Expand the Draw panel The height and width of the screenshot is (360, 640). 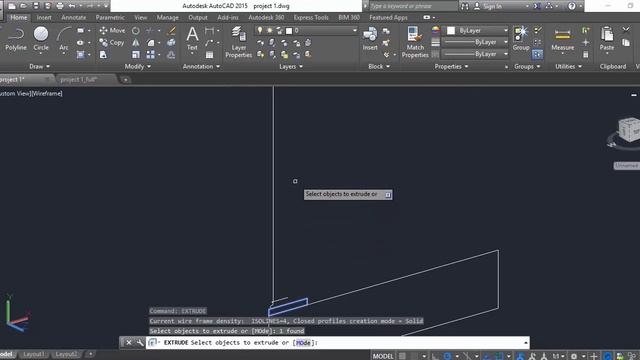(39, 66)
